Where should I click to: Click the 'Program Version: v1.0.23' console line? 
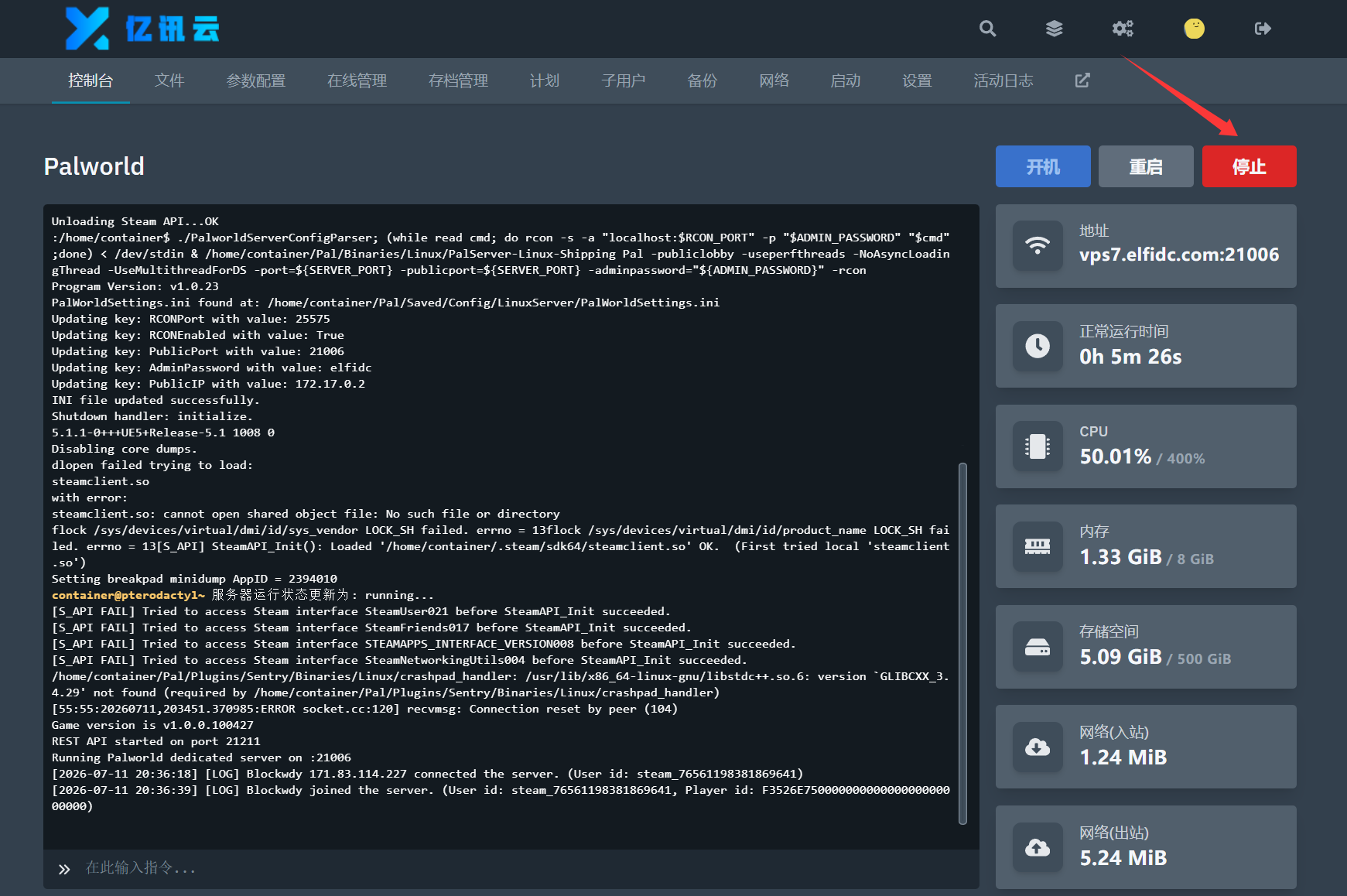[135, 286]
